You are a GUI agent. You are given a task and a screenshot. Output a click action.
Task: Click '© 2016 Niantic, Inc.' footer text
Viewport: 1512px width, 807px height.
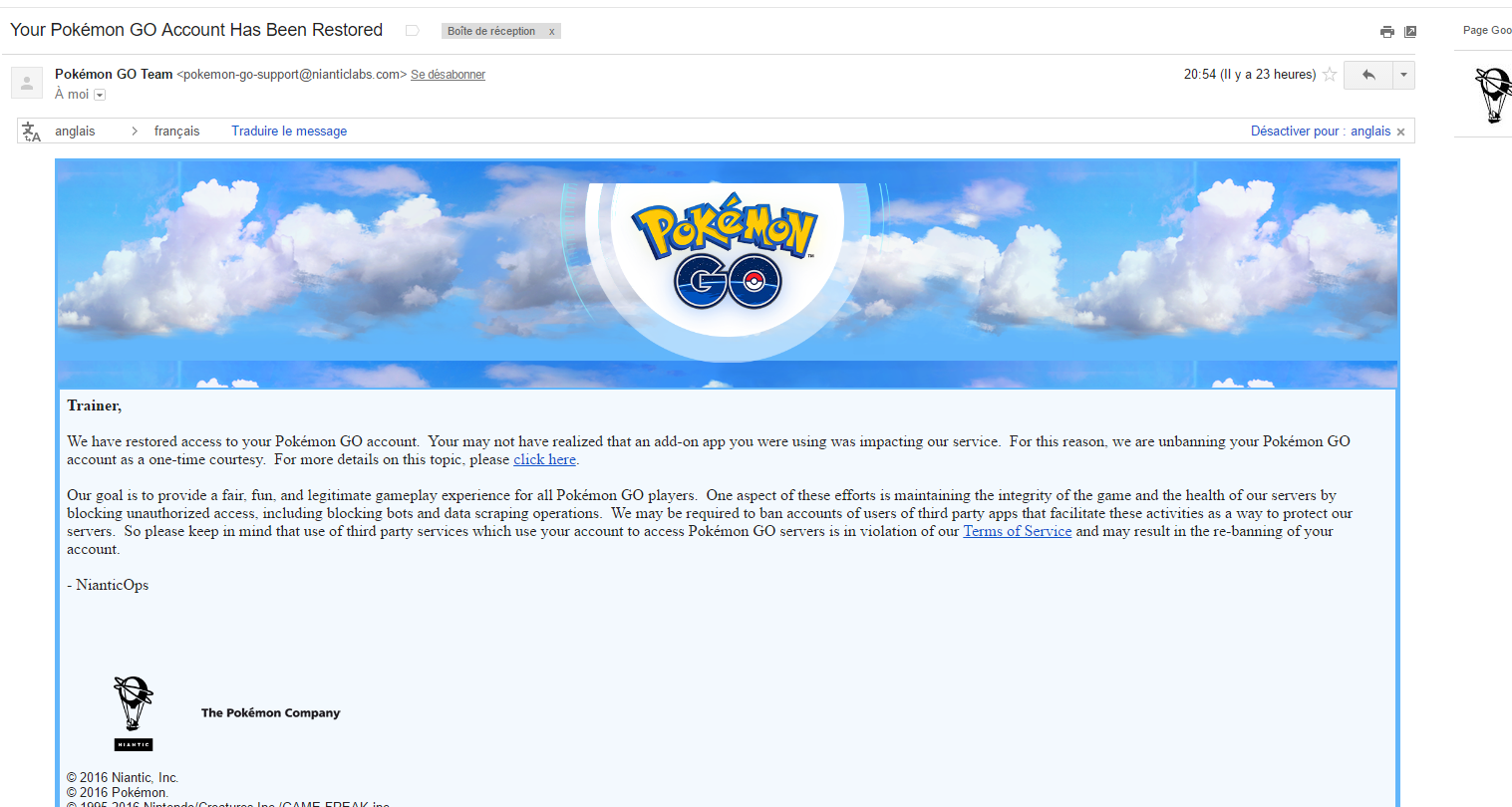click(x=123, y=778)
